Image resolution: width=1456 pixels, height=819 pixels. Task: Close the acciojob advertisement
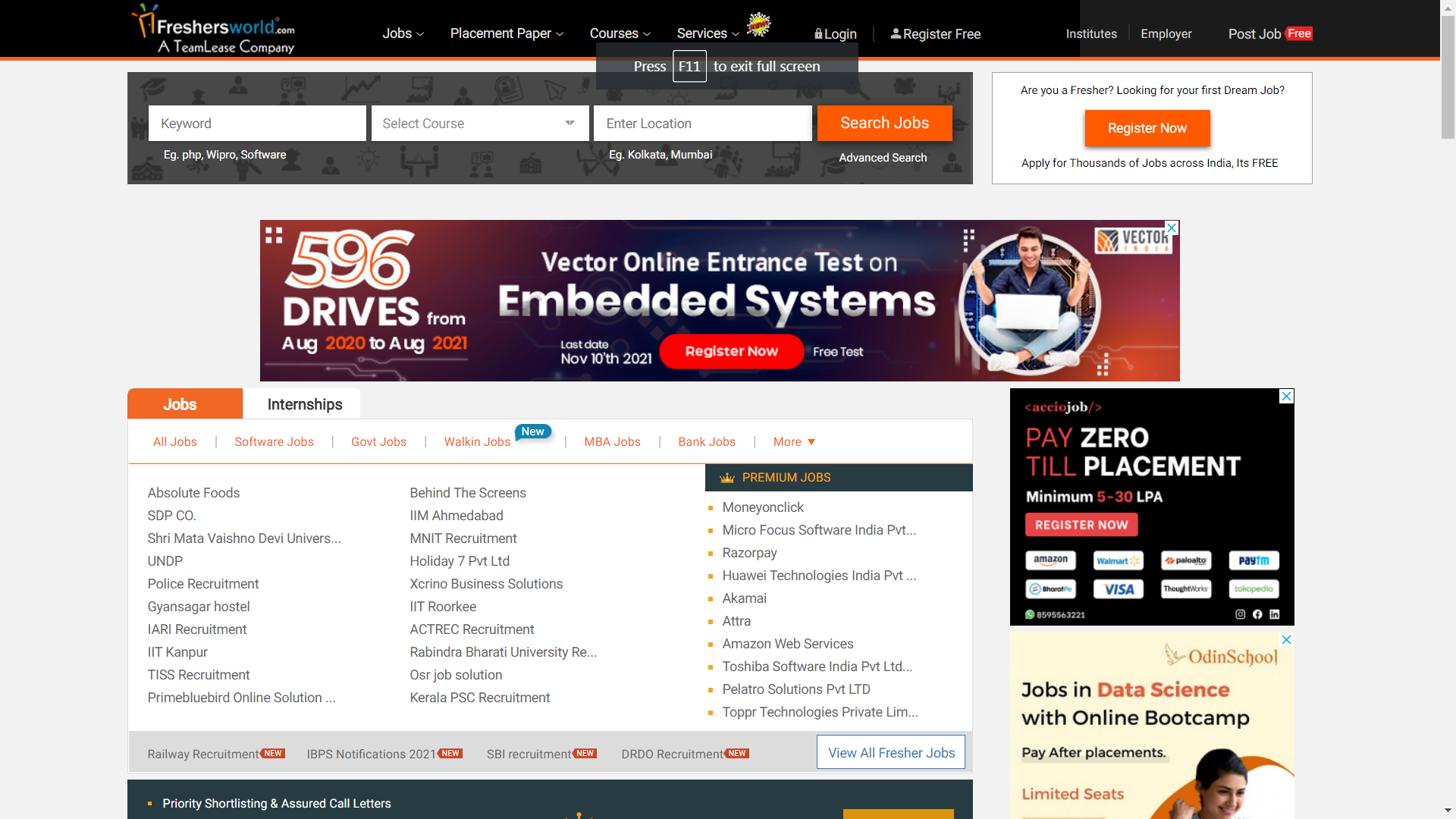[1286, 396]
